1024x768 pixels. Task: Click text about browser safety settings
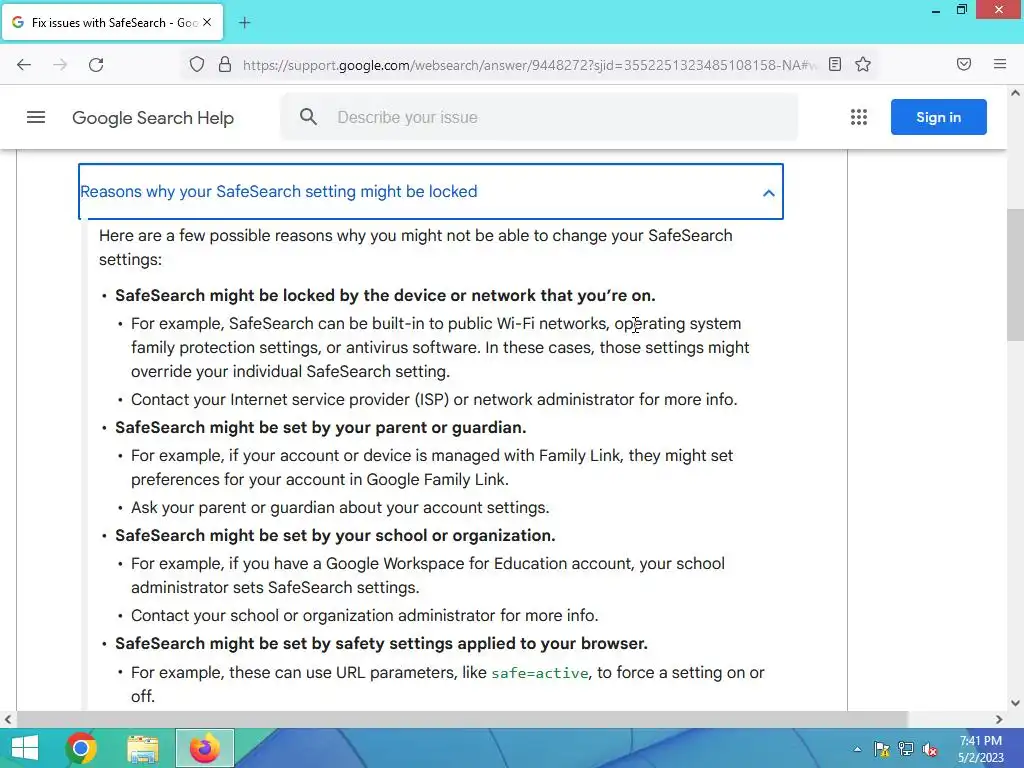pyautogui.click(x=381, y=644)
